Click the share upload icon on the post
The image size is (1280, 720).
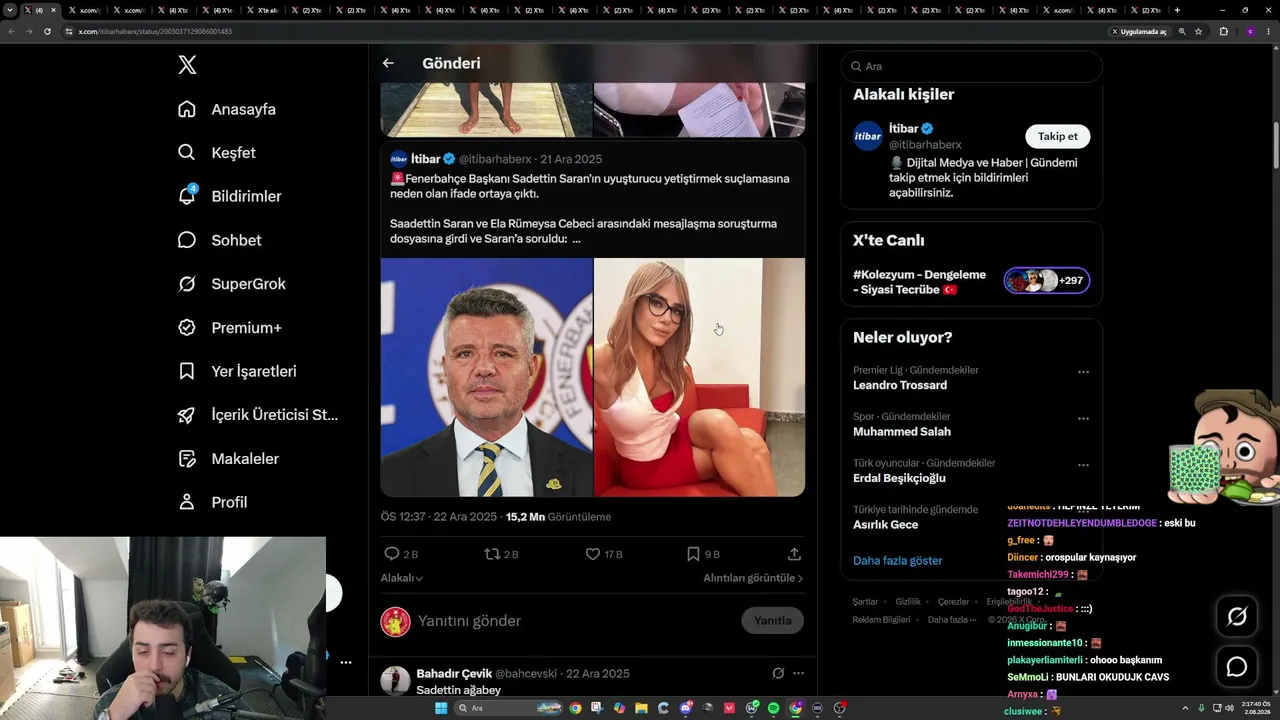click(x=794, y=554)
